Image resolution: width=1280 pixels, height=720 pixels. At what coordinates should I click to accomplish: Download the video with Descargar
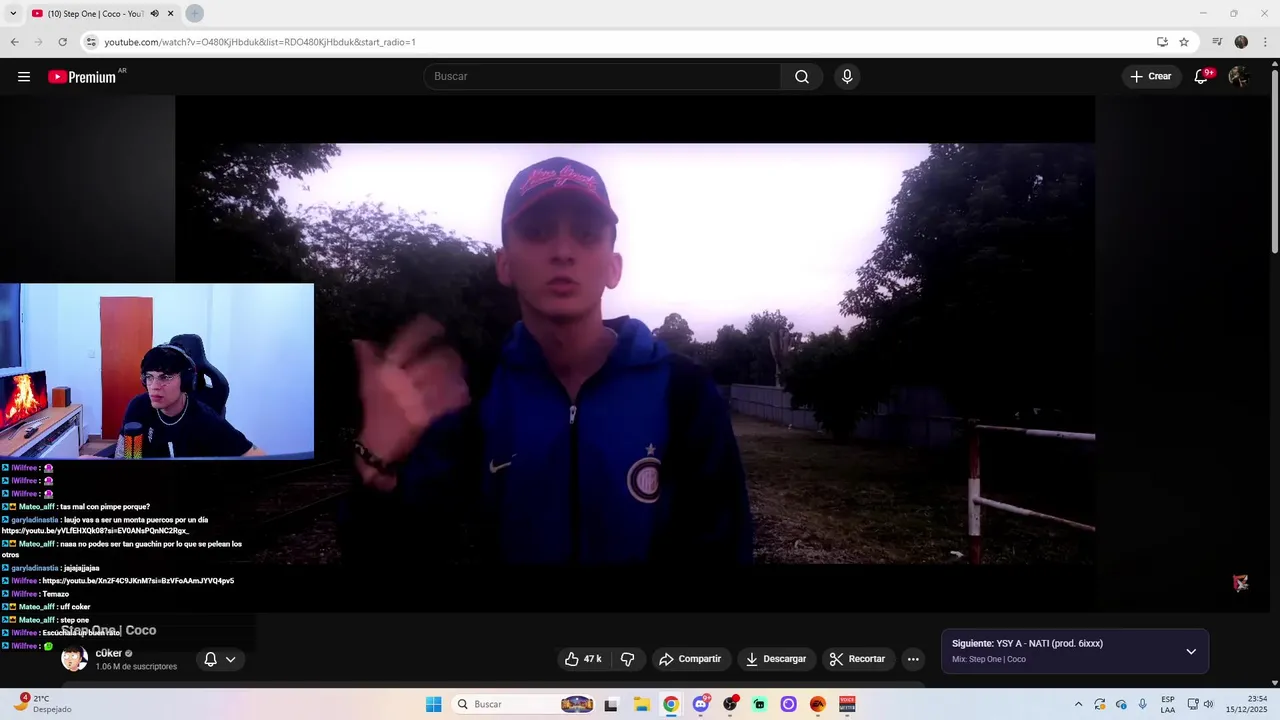776,659
